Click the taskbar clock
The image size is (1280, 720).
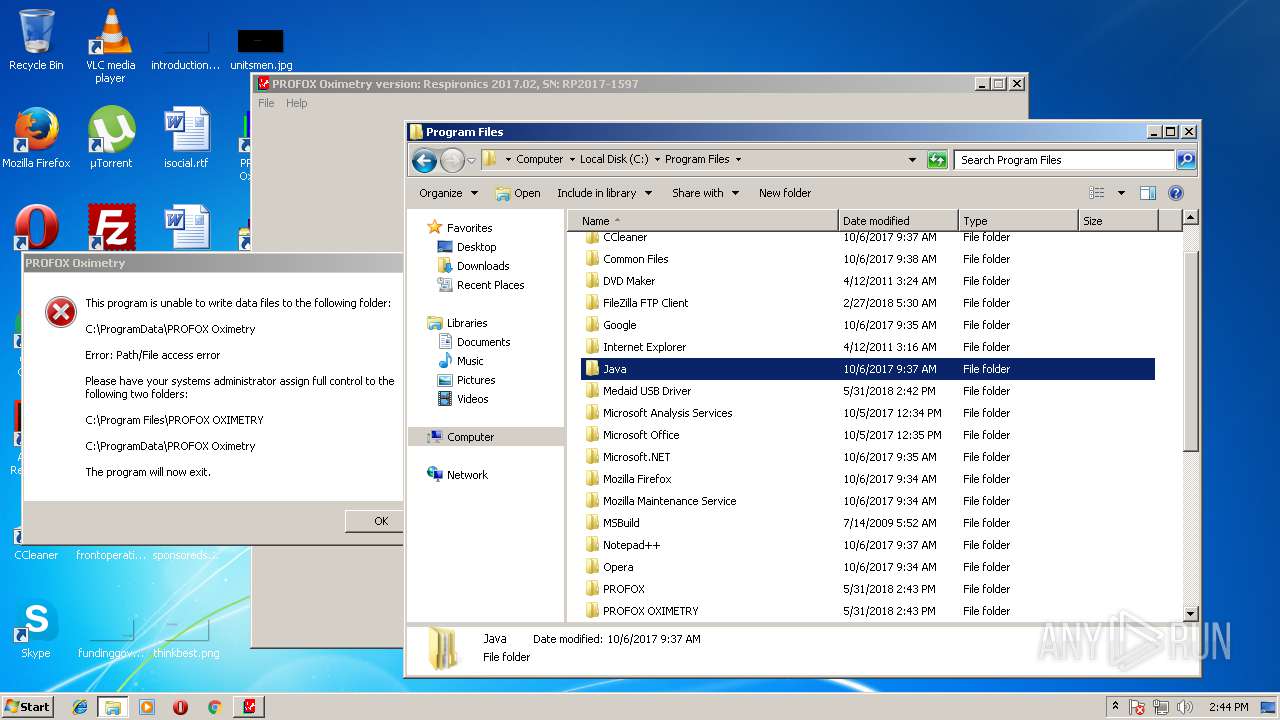(1227, 707)
